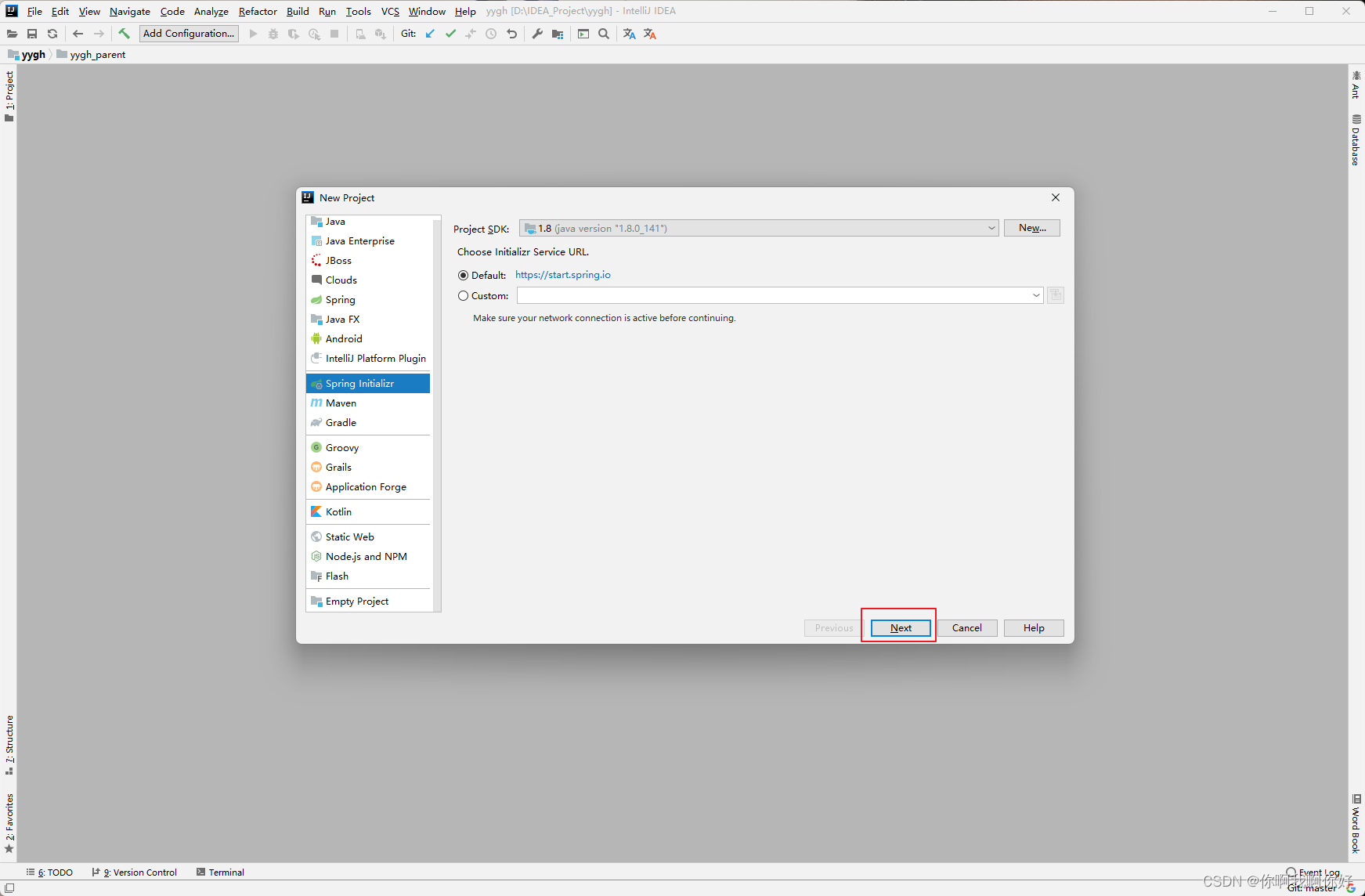Open the https://start.spring.io link
The width and height of the screenshot is (1365, 896).
tap(562, 275)
